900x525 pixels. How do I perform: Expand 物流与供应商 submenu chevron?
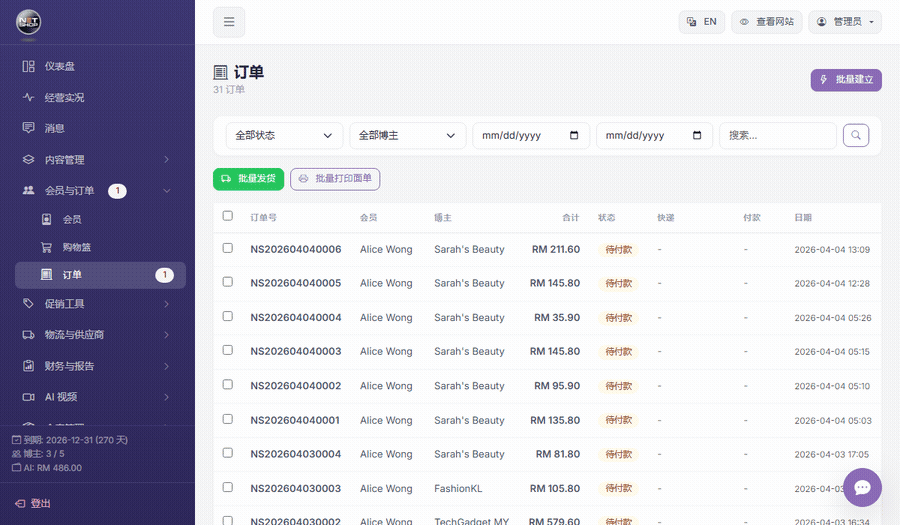pos(166,335)
